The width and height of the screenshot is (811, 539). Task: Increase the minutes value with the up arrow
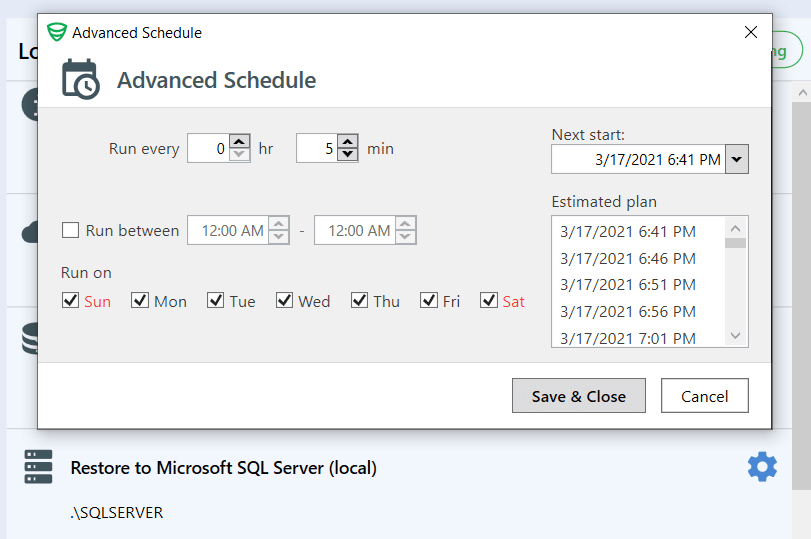pyautogui.click(x=348, y=141)
